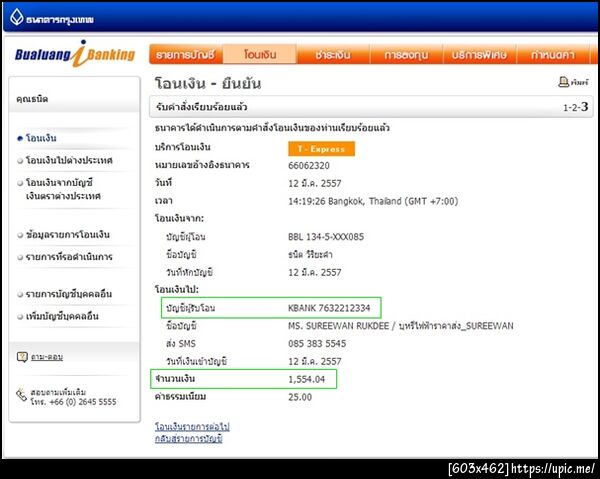Screen dimensions: 600x479
Task: Open โอนเงินจากบัญชีเงินตราต่างประเทศ sidebar link
Action: (x=63, y=189)
